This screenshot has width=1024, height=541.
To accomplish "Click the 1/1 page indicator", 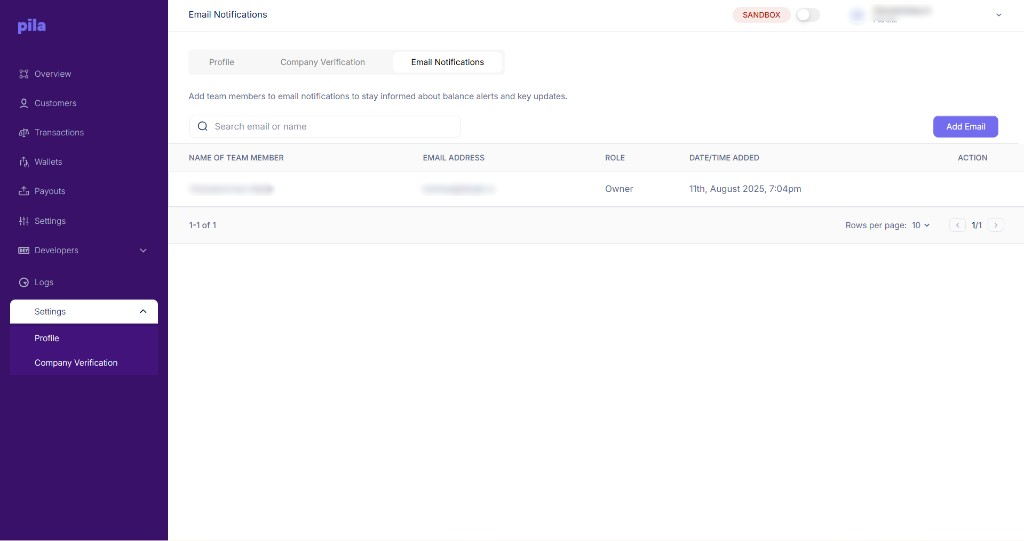I will click(x=976, y=225).
